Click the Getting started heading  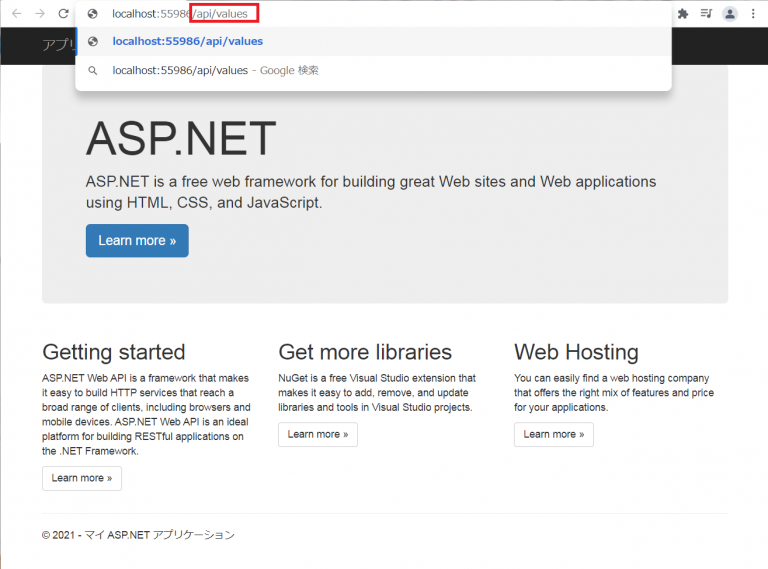click(x=114, y=352)
